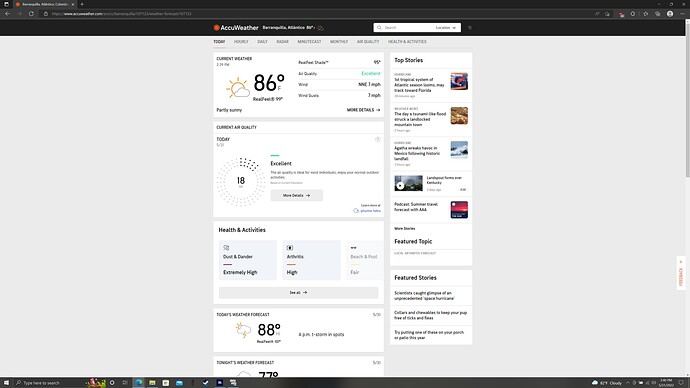Image resolution: width=690 pixels, height=388 pixels.
Task: Open a new browser tab with plus button
Action: pyautogui.click(x=82, y=4)
